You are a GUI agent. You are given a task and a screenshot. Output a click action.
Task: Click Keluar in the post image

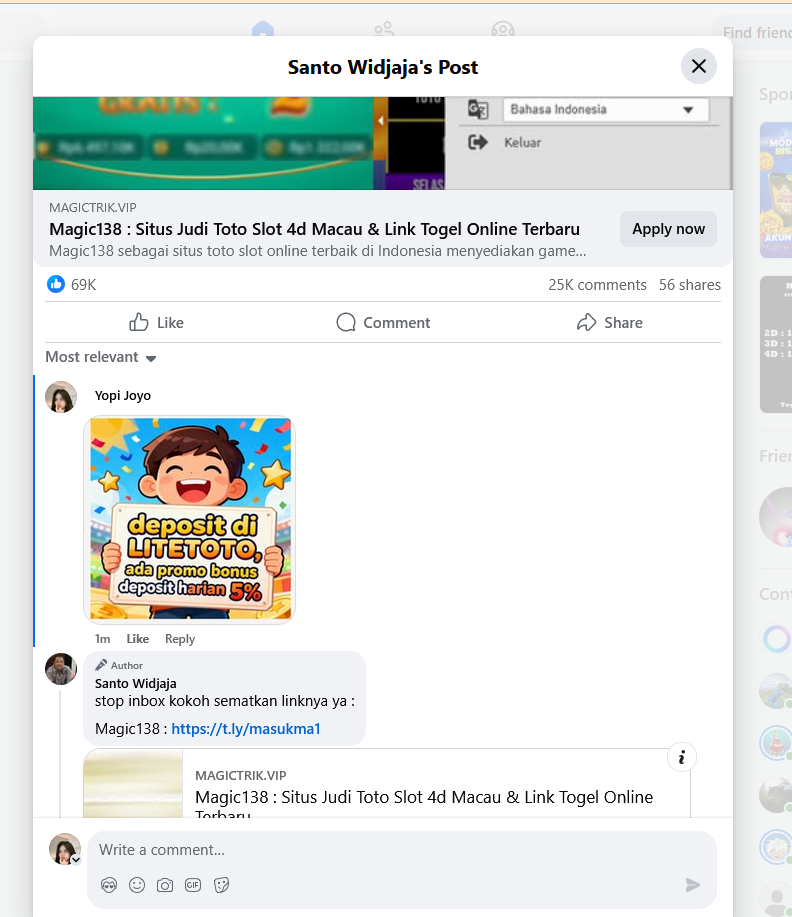click(x=522, y=143)
